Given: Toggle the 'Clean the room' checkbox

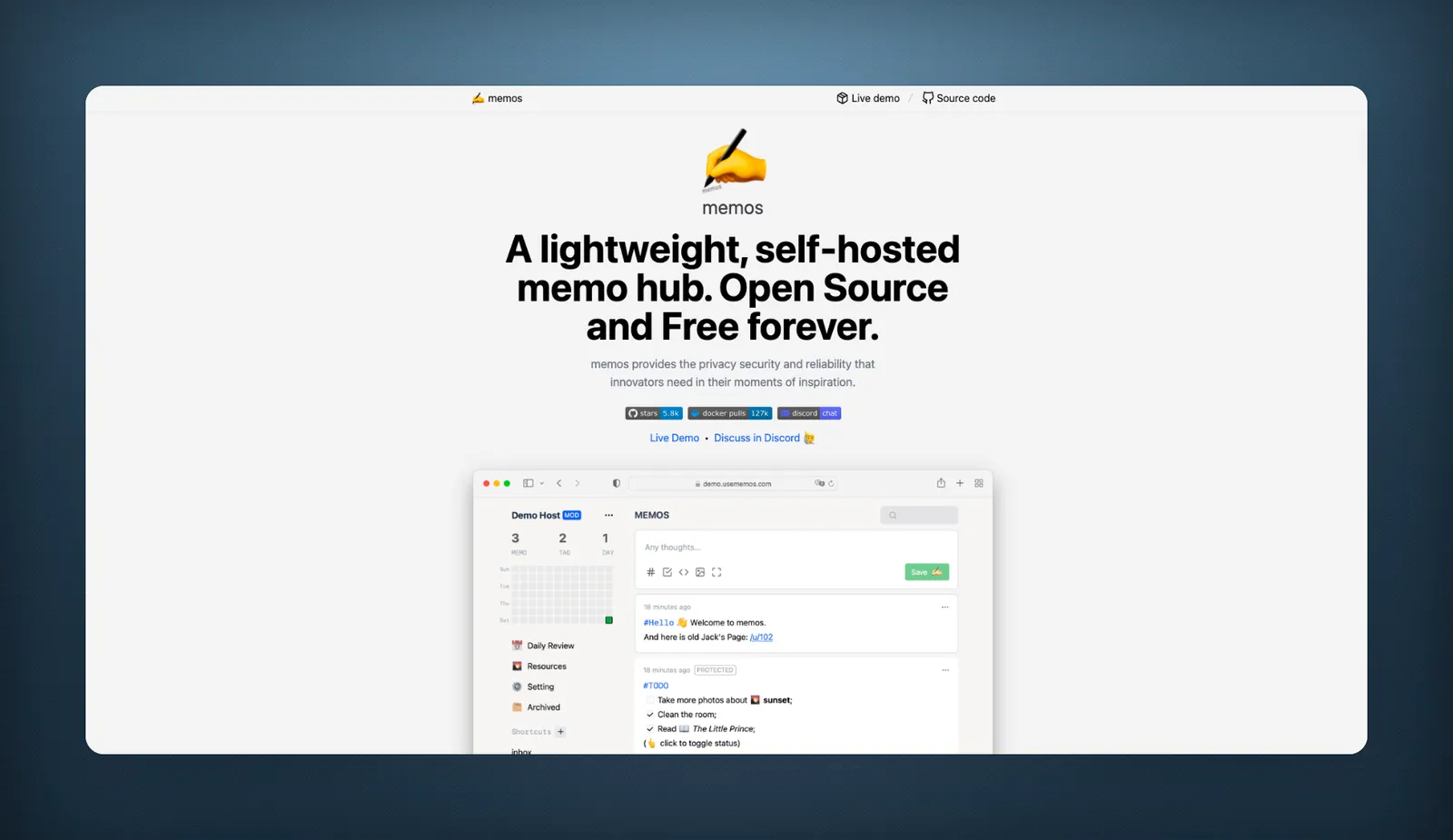Looking at the screenshot, I should coord(650,715).
